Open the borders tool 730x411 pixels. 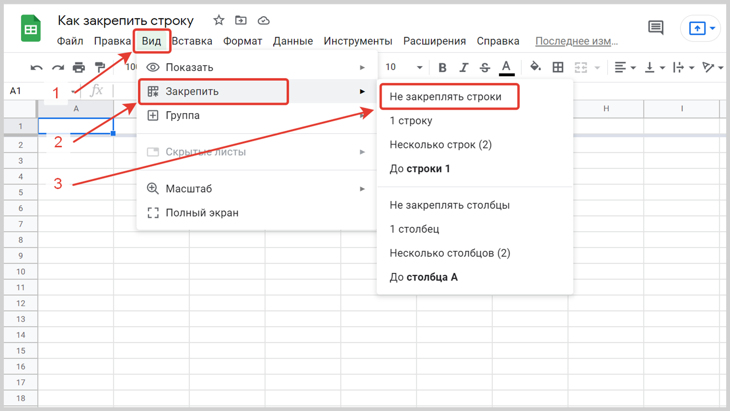pos(558,67)
